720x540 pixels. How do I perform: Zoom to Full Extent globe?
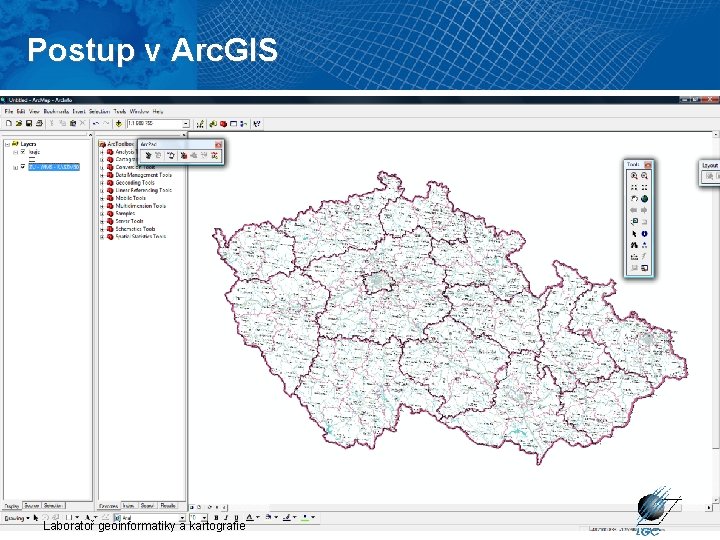coord(644,199)
